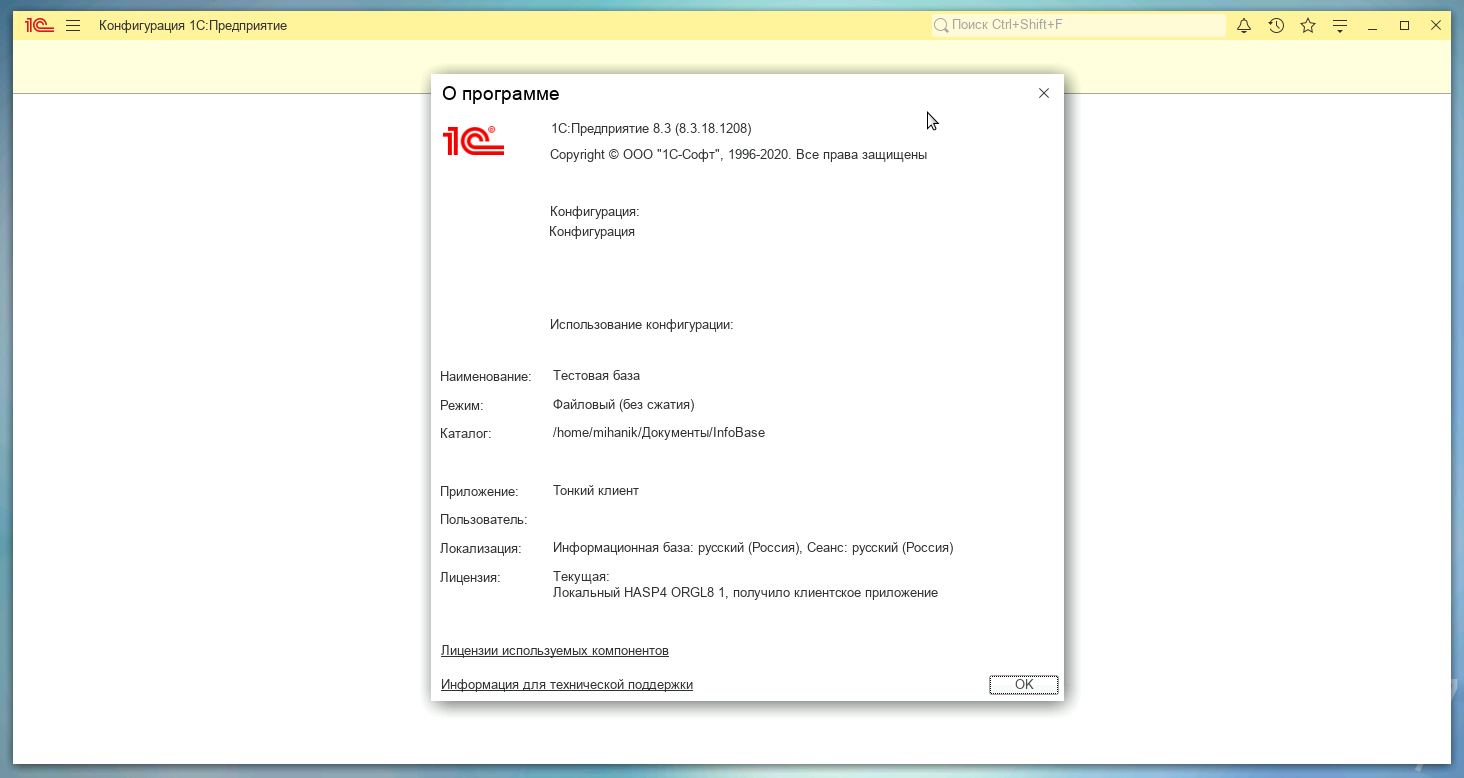Click the Пользователь: label
This screenshot has height=778, width=1464.
[x=484, y=520]
